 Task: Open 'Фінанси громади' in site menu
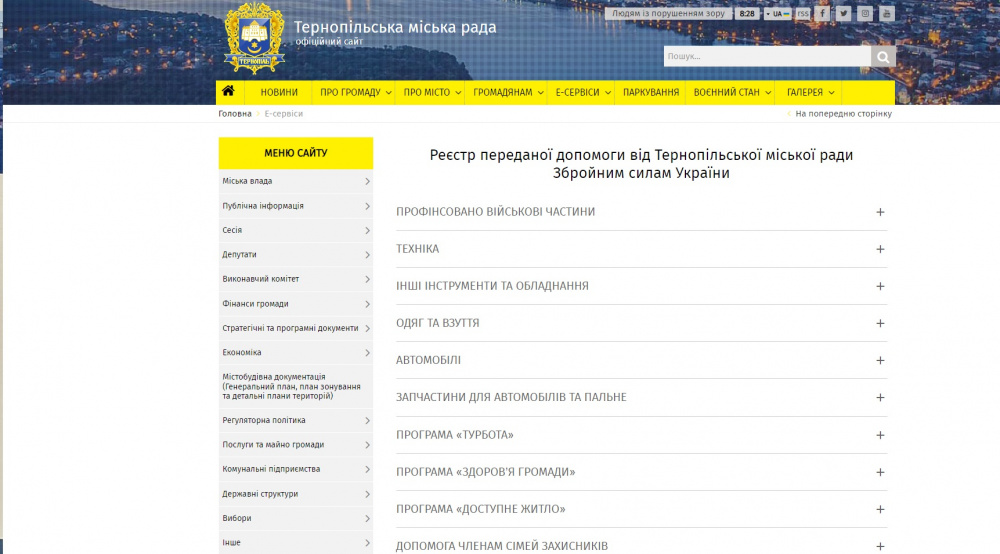(x=296, y=304)
